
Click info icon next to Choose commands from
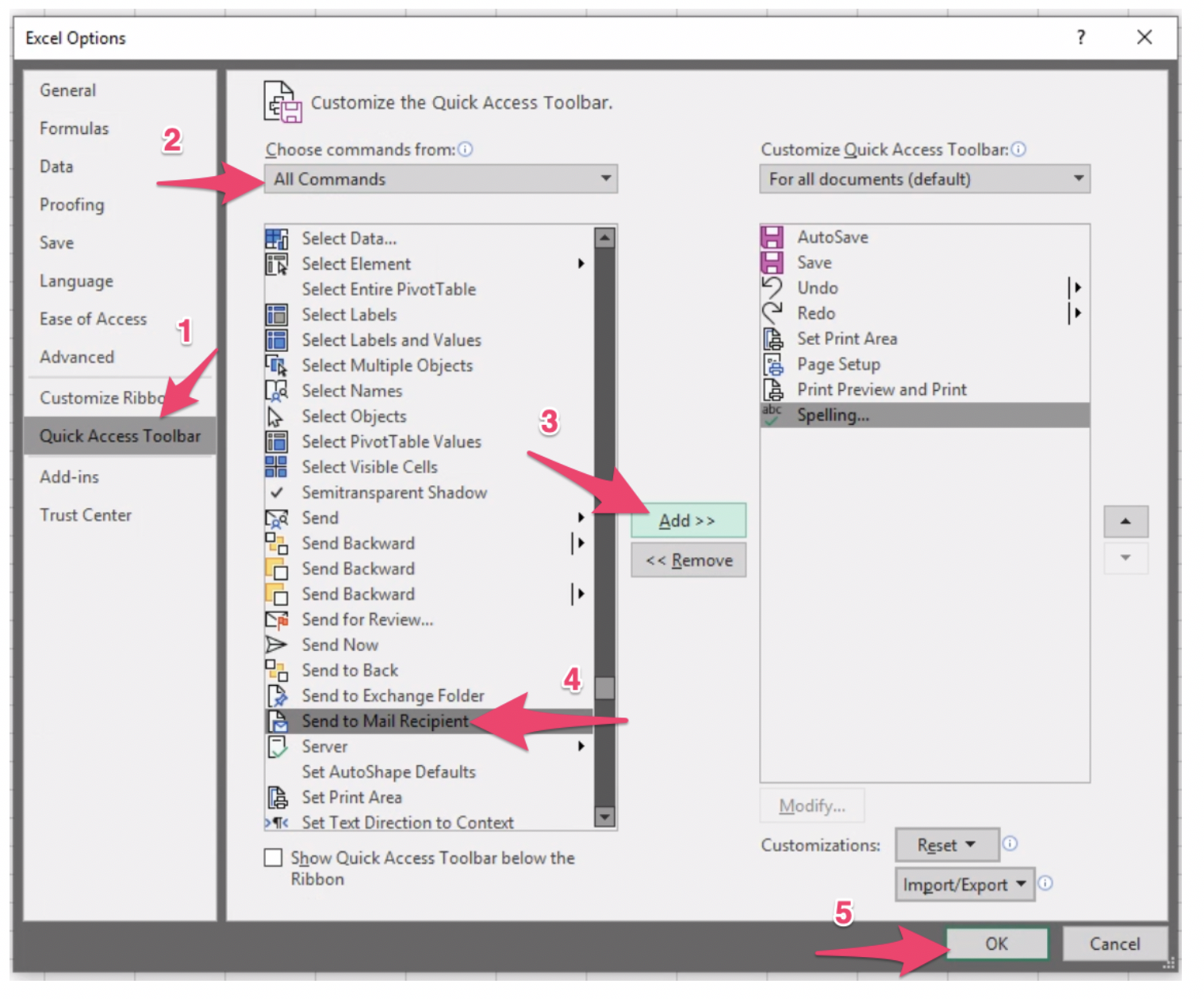click(466, 149)
